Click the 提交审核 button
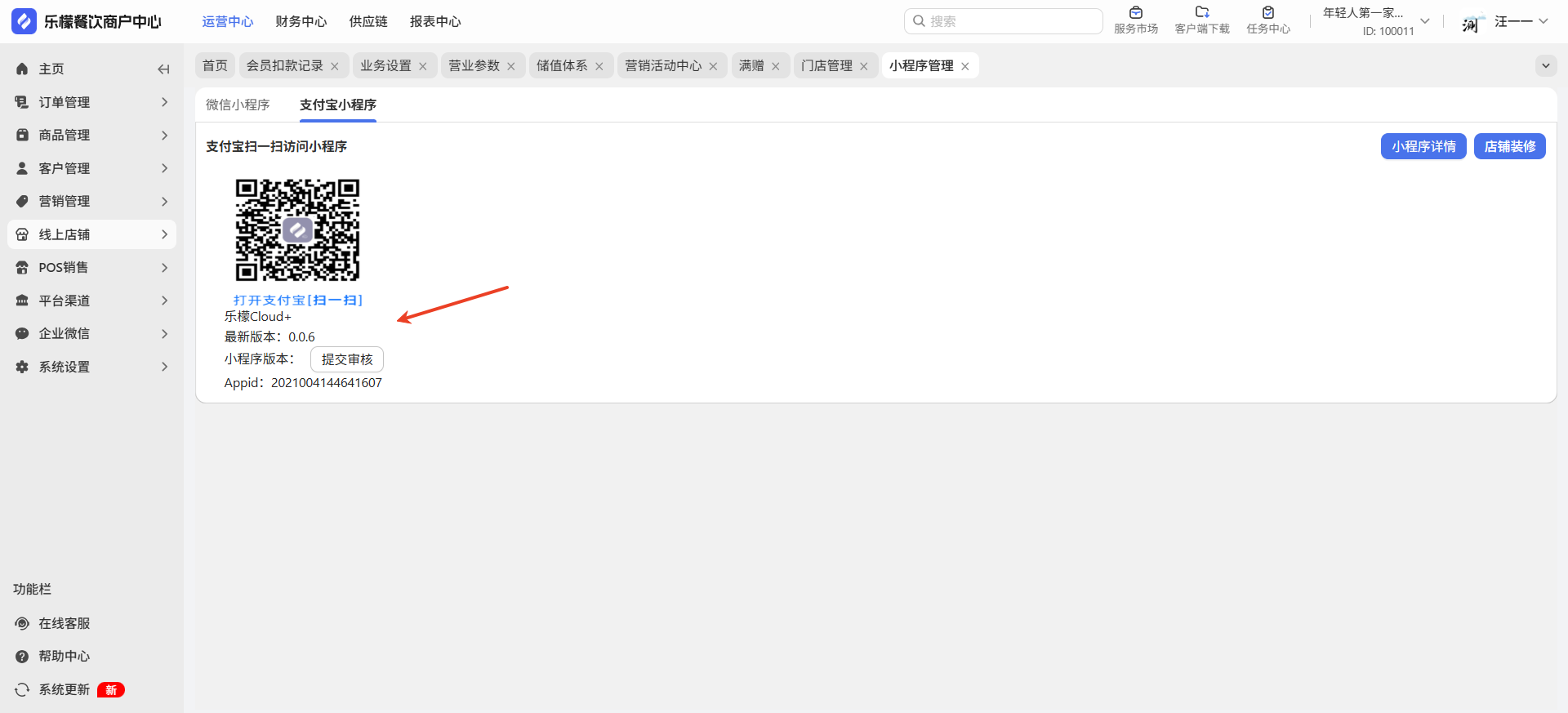The image size is (1568, 713). pyautogui.click(x=347, y=359)
